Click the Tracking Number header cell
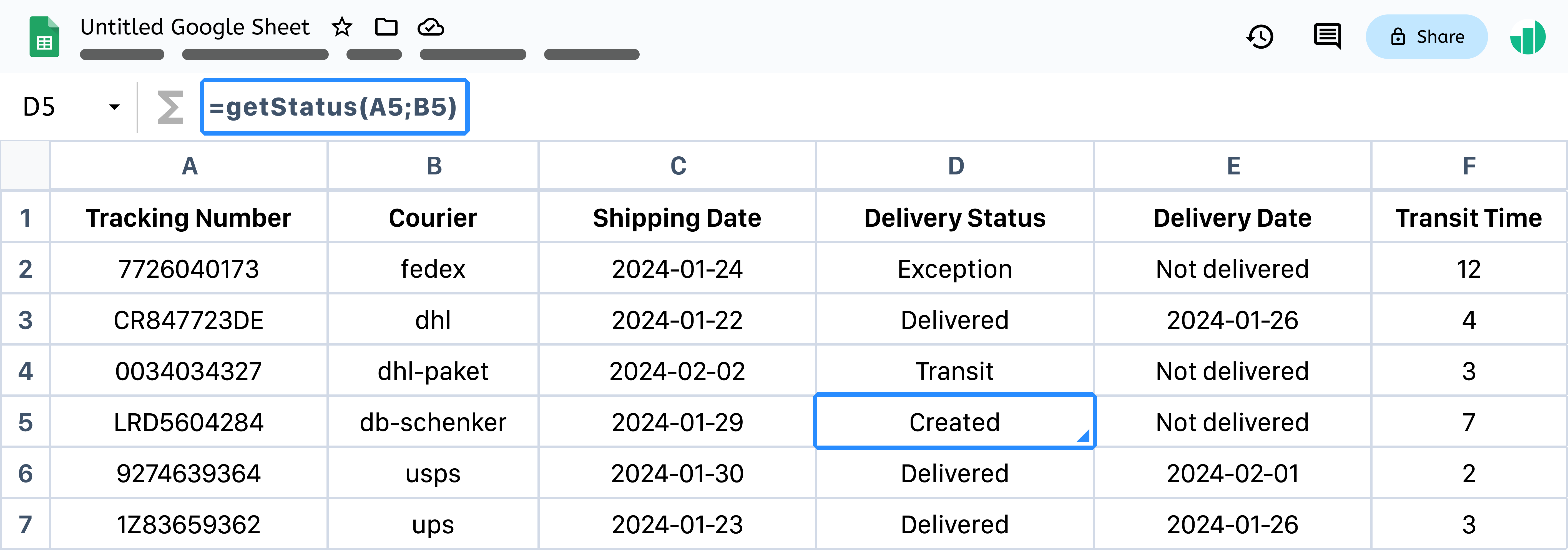The width and height of the screenshot is (1568, 550). click(189, 218)
